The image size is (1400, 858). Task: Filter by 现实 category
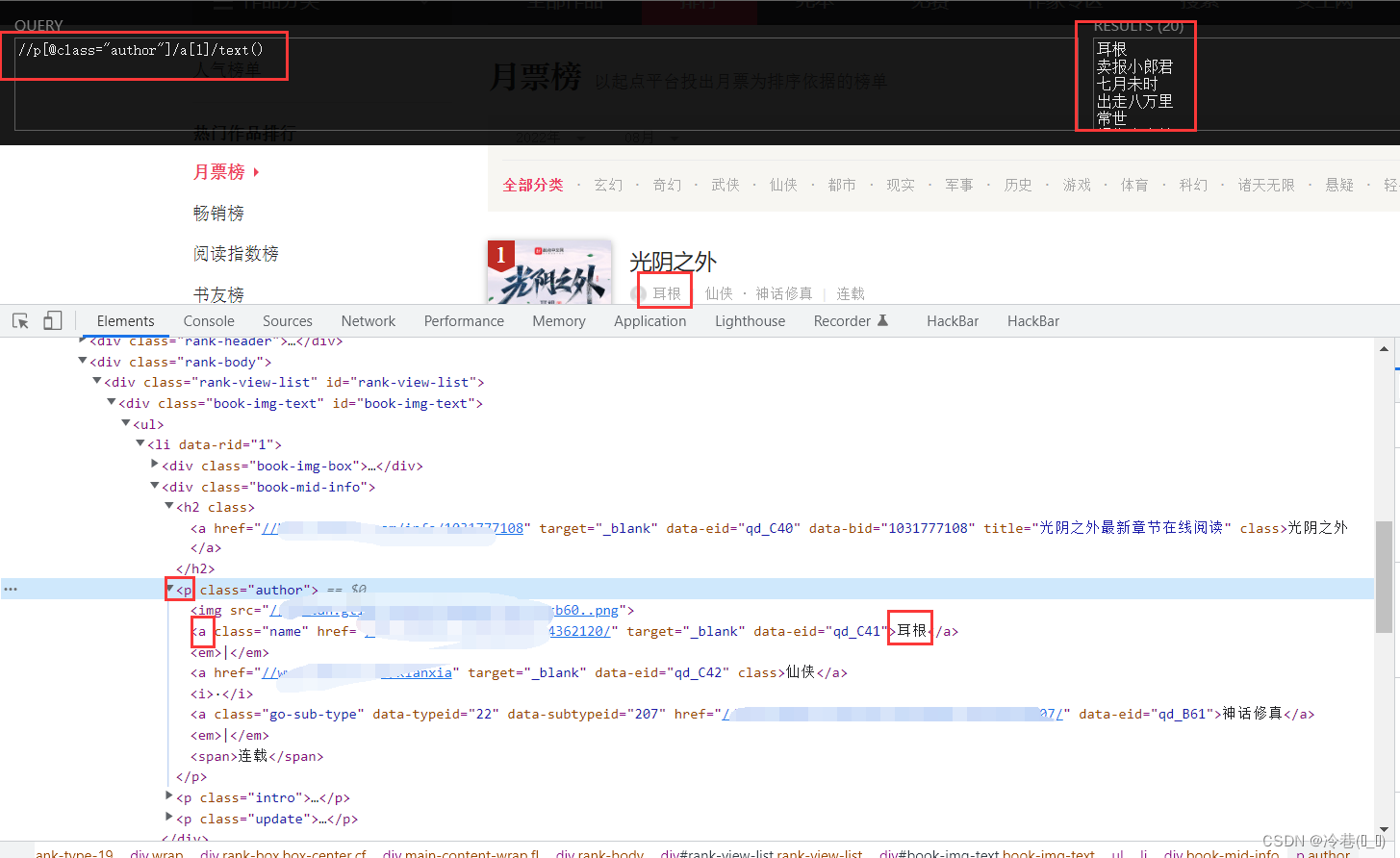901,185
